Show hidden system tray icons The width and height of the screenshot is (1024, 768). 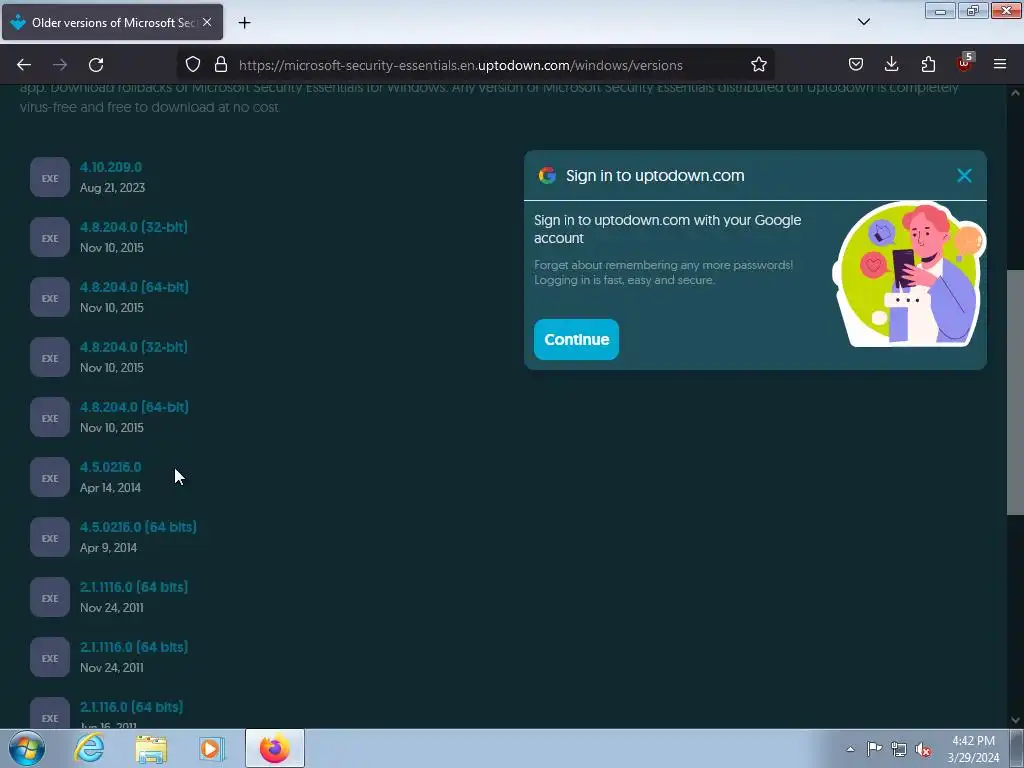(x=850, y=749)
